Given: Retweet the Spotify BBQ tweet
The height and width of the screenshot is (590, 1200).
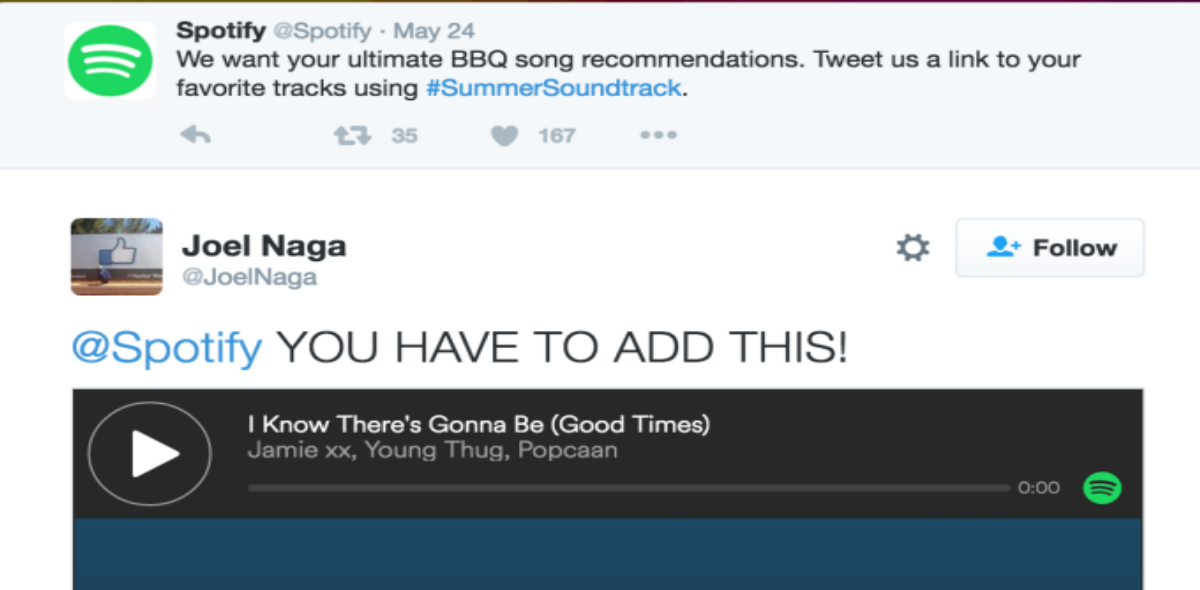Looking at the screenshot, I should coord(351,135).
